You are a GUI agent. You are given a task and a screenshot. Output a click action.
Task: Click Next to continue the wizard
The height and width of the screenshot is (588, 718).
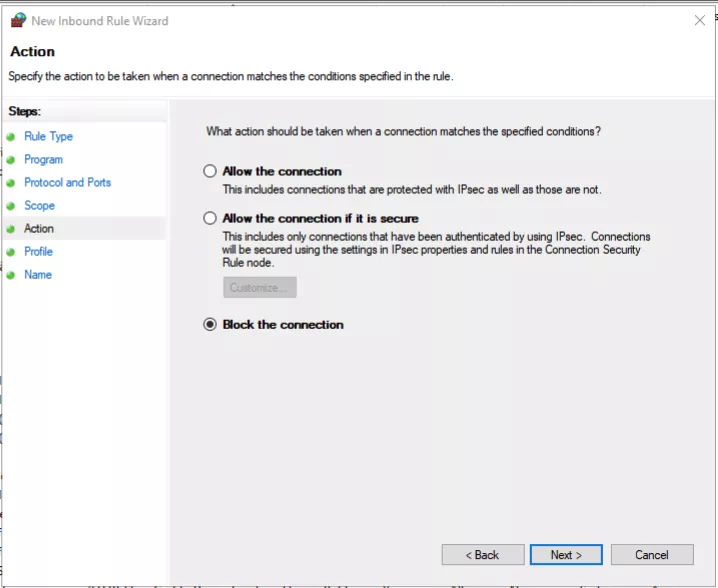[x=565, y=555]
